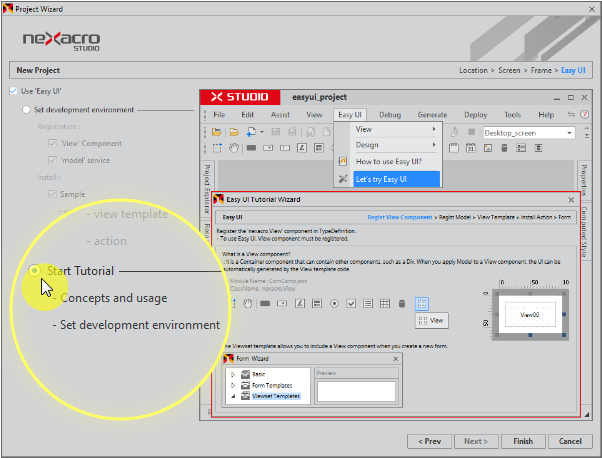
Task: Toggle the Use 'Easy UI' checkbox
Action: (12, 91)
